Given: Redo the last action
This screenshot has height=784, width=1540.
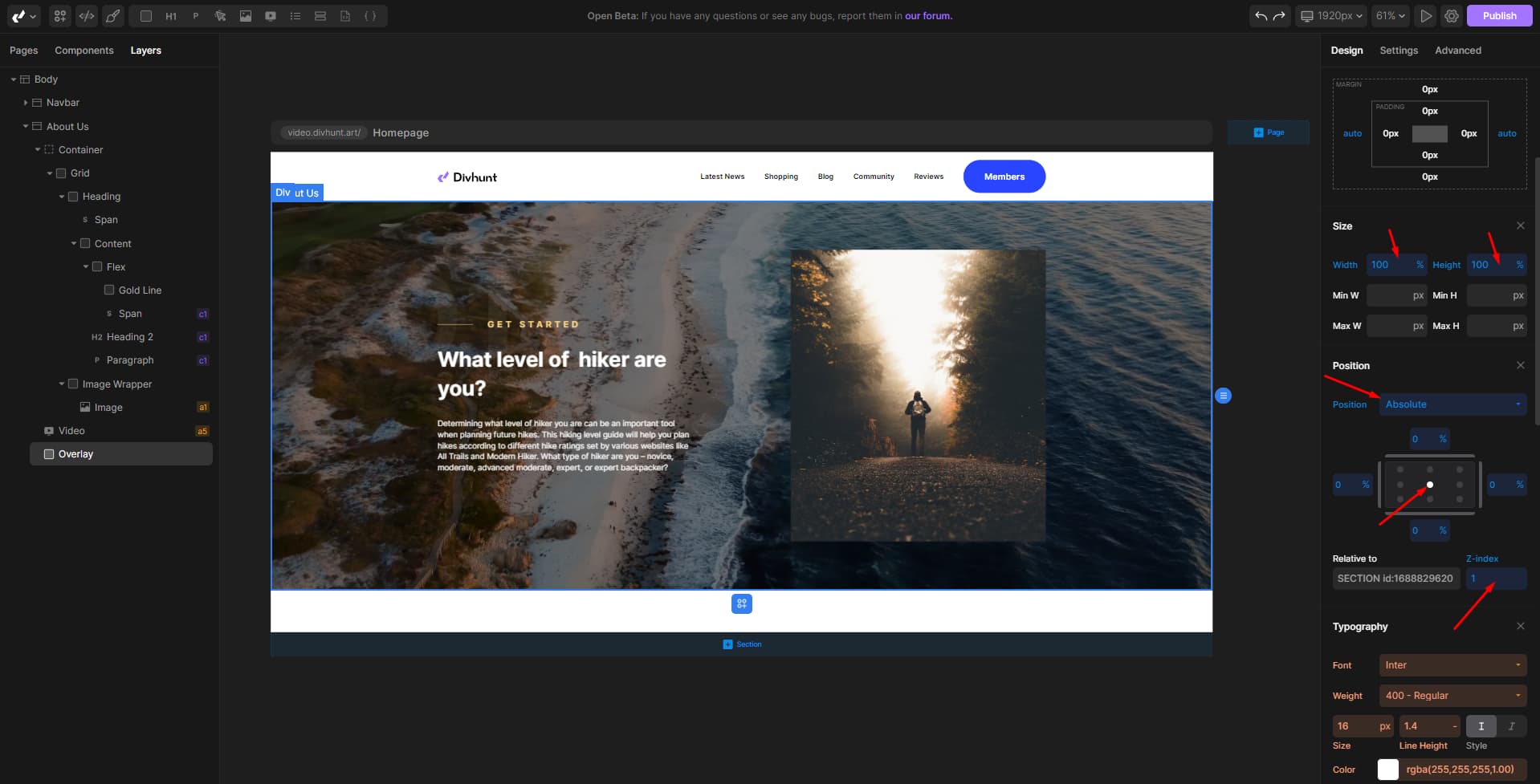Looking at the screenshot, I should pos(1279,16).
